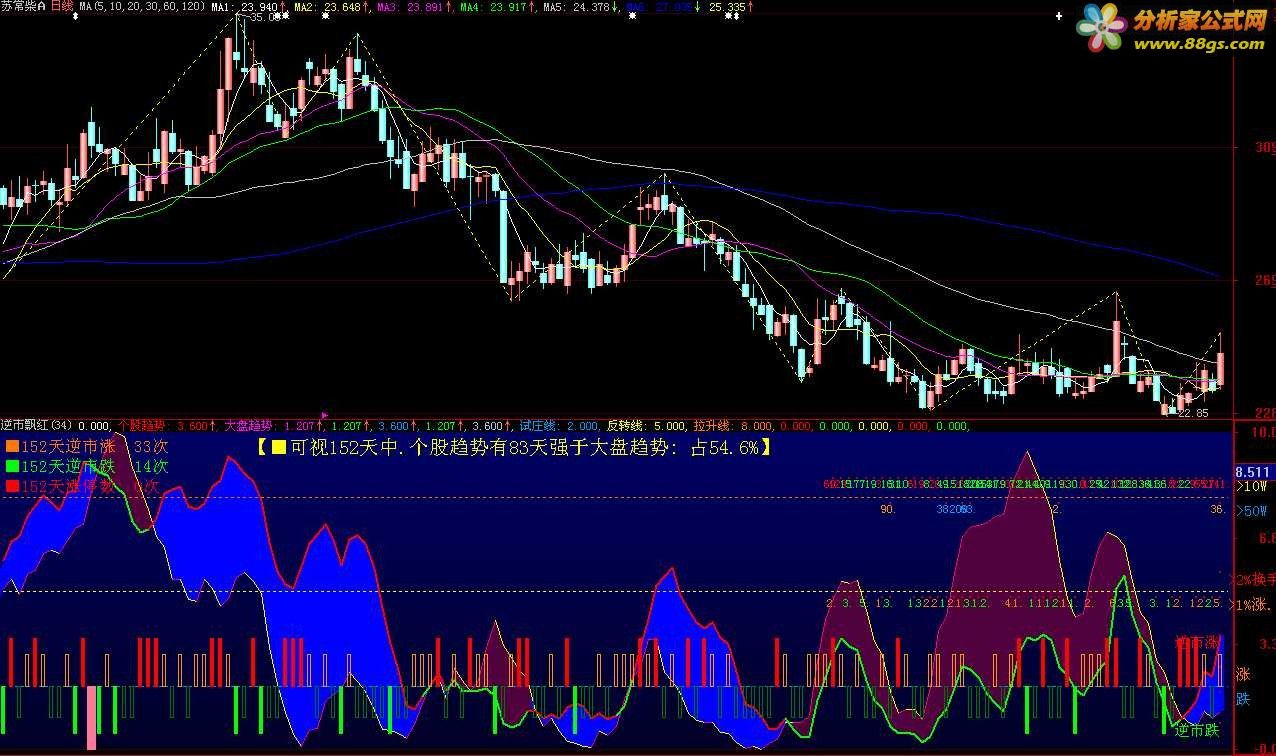This screenshot has height=756, width=1276.
Task: Select the 苏常柴A stock name
Action: [23, 6]
